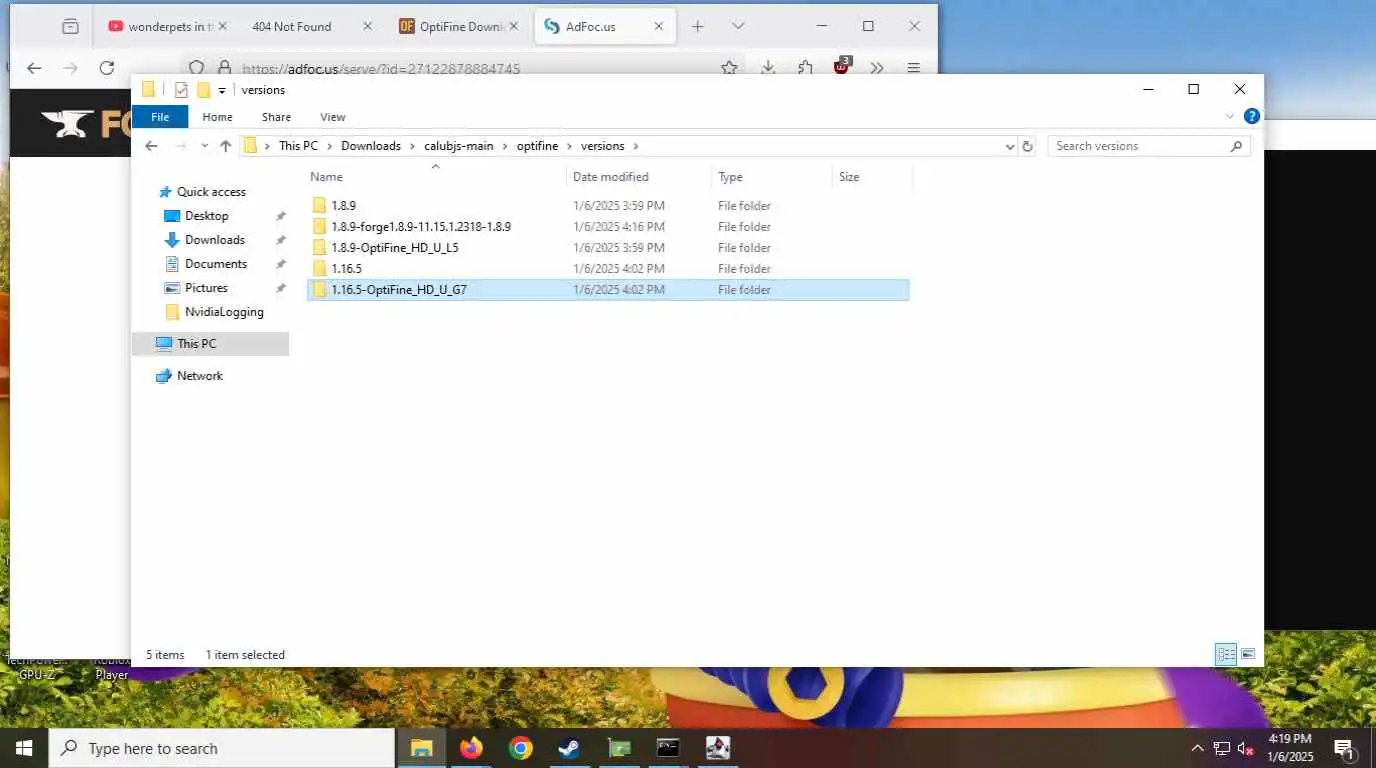Open Pictures in navigation pane
1376x768 pixels.
206,288
